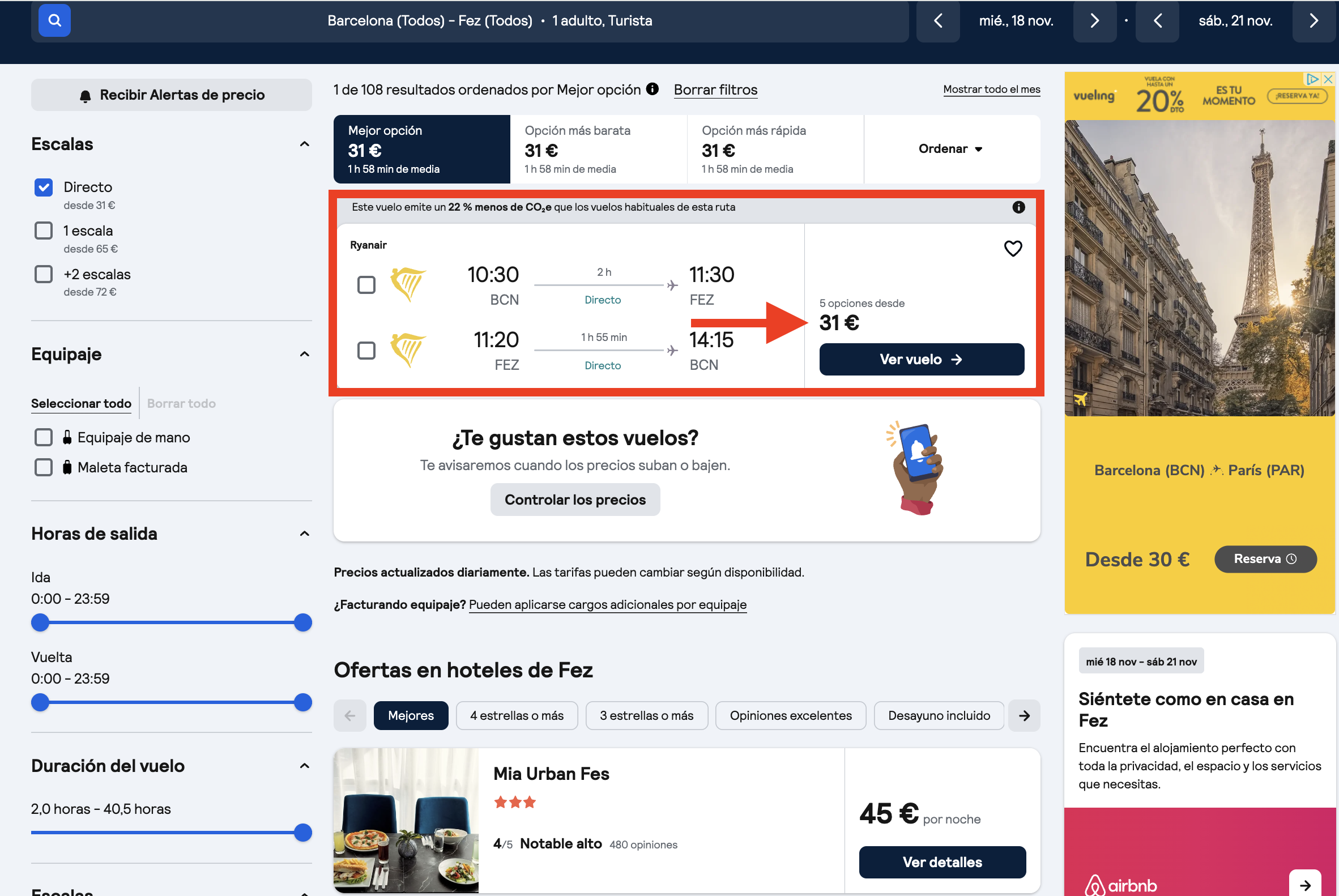Click Controlar los precios button
This screenshot has height=896, width=1339.
tap(575, 500)
